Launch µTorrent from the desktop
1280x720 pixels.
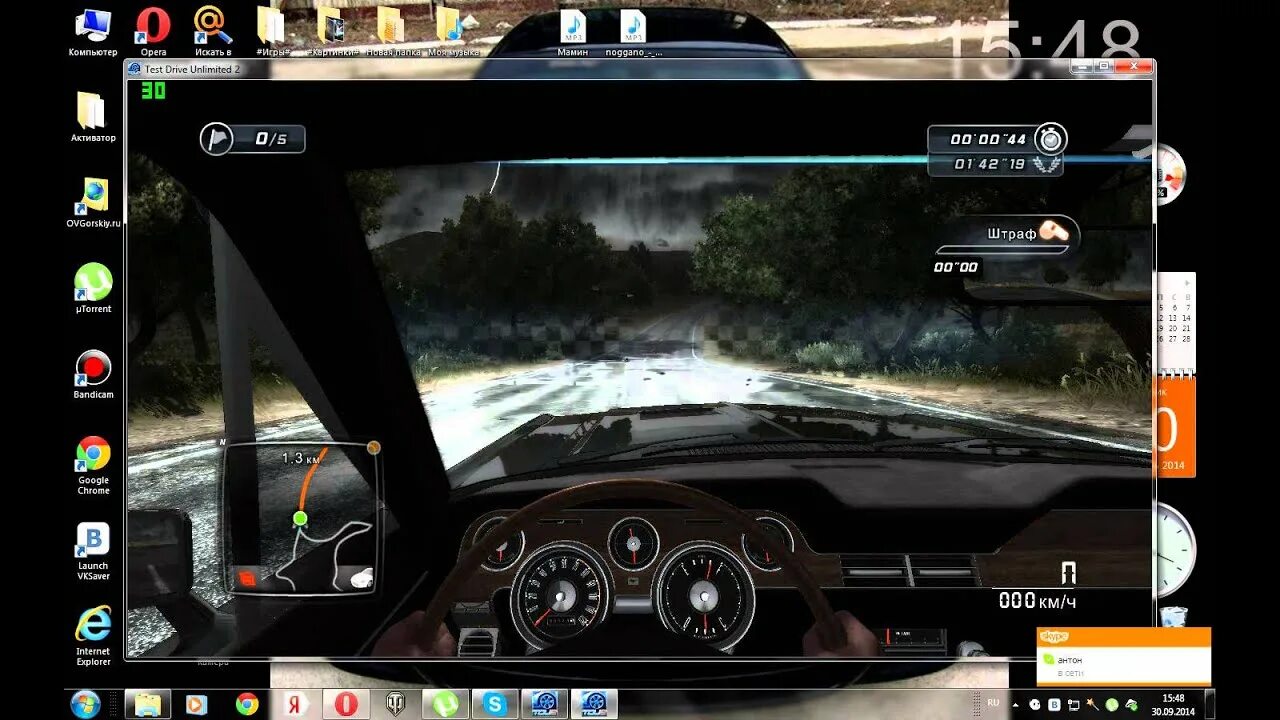click(93, 288)
